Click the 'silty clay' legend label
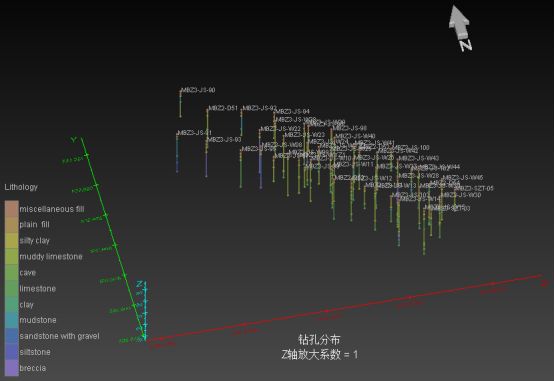Screen dimensions: 555x381 point(34,241)
